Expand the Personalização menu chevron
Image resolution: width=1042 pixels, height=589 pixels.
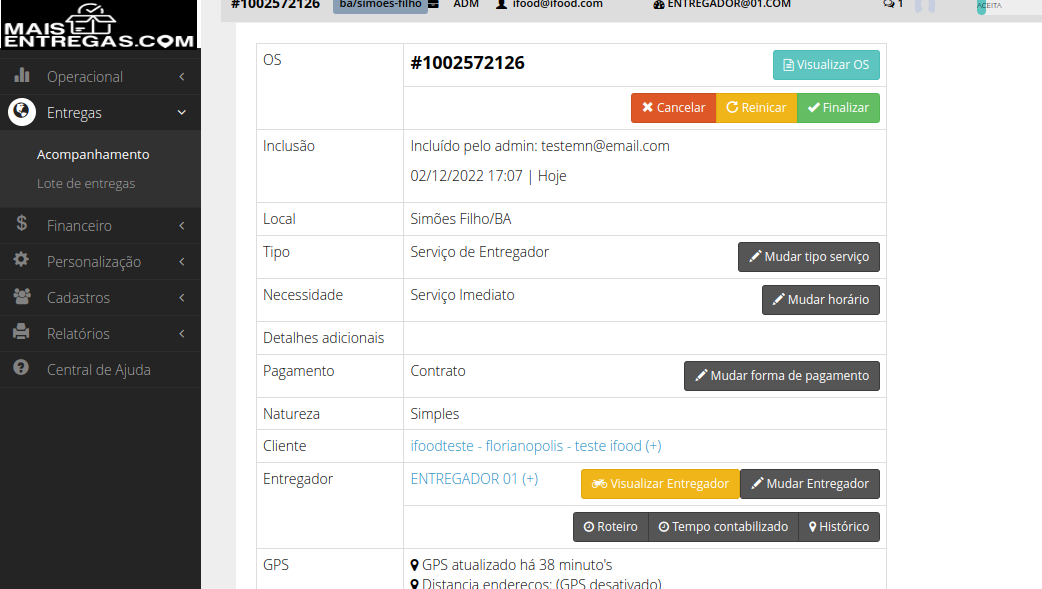tap(182, 261)
